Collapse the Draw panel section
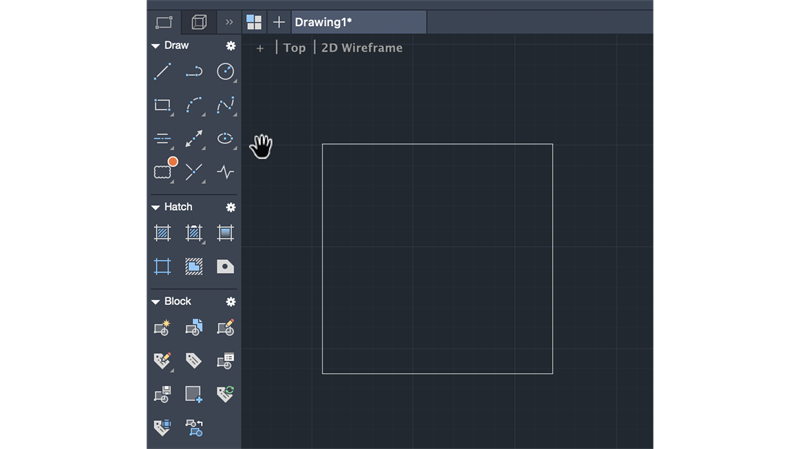Screen dimensions: 800x449 [156, 46]
